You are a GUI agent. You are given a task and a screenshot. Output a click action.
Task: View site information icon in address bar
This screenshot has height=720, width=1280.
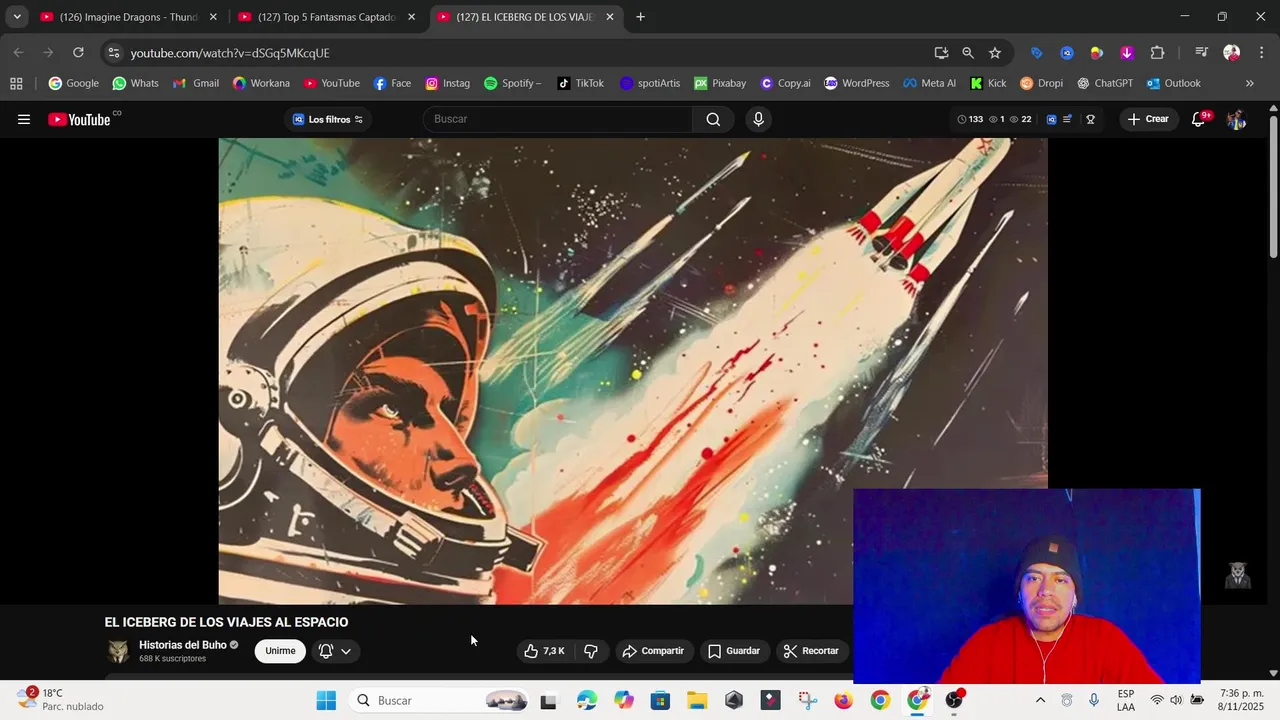click(x=113, y=53)
